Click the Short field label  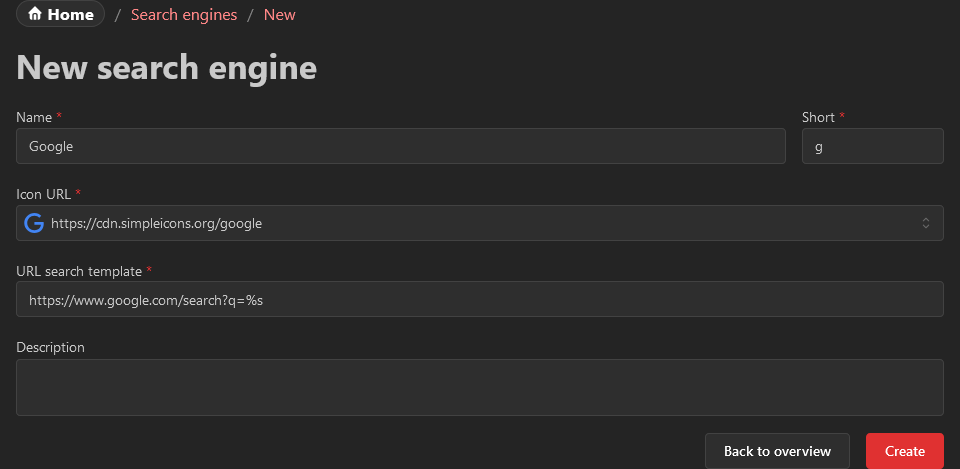coord(818,117)
